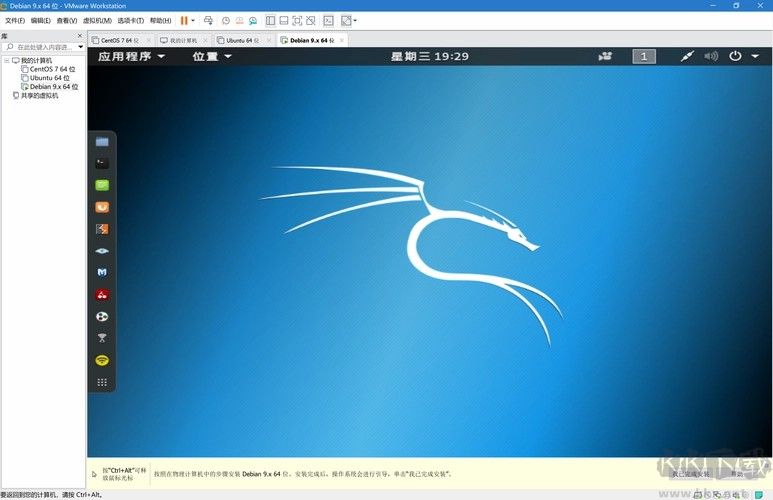Open the red Cherrytree dock icon
The height and width of the screenshot is (500, 773).
(102, 295)
